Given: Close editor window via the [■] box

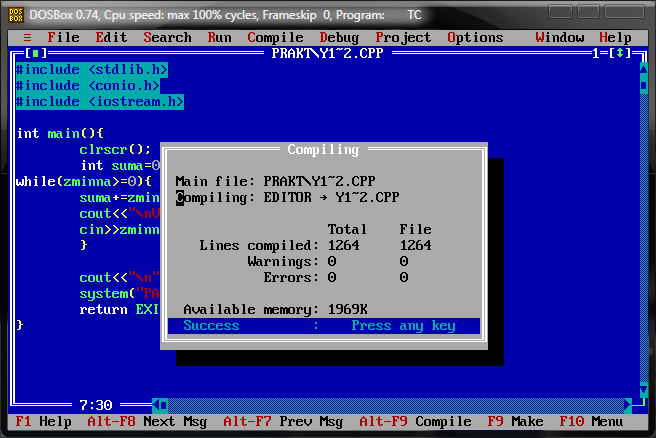Looking at the screenshot, I should point(36,54).
